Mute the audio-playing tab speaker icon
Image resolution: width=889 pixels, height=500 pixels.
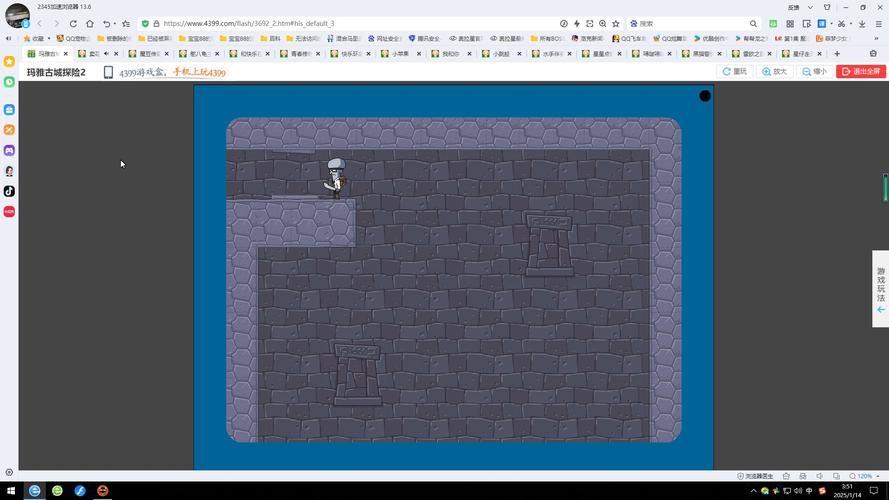106,53
